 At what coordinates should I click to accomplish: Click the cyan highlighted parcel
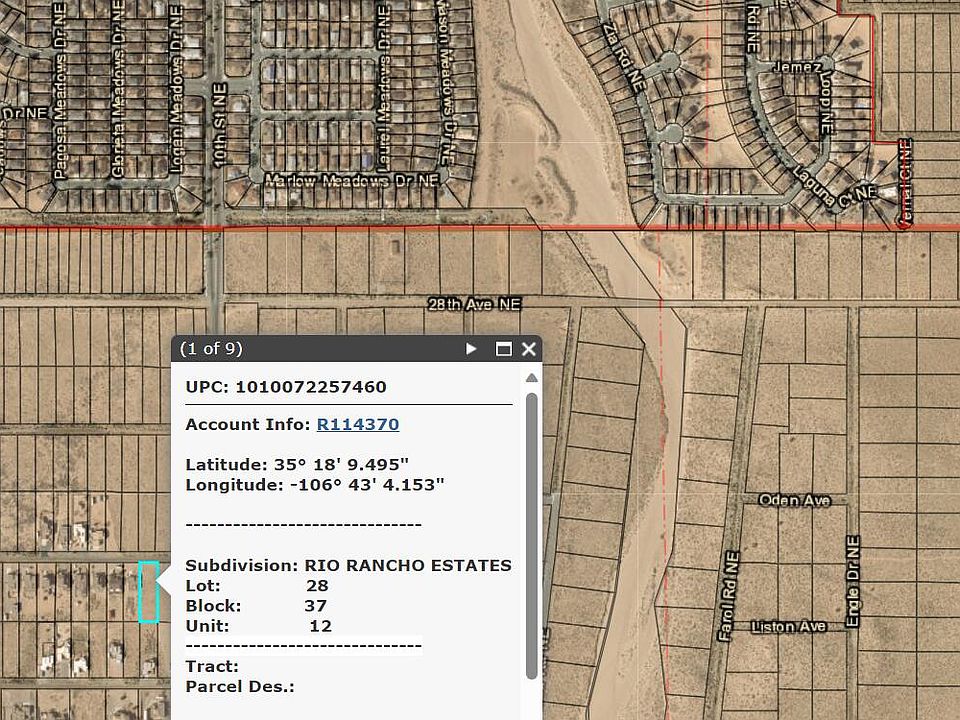[148, 591]
